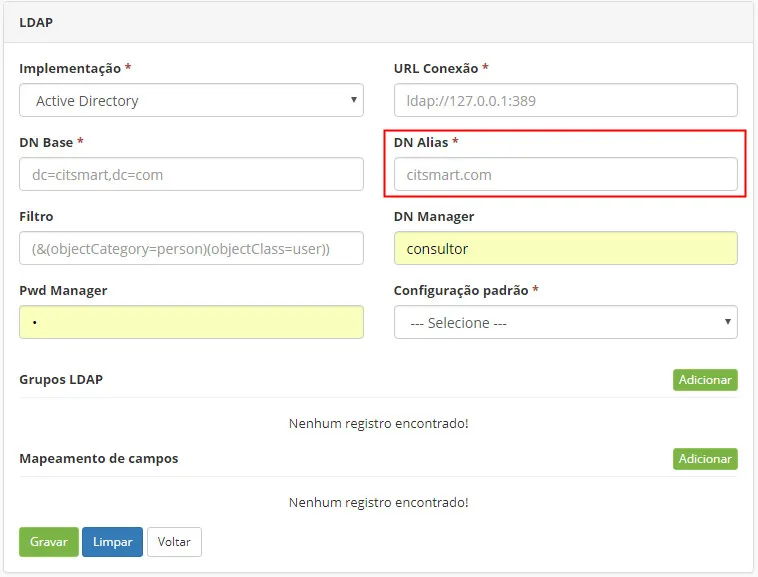
Task: Click the Filtro input field
Action: pos(191,248)
